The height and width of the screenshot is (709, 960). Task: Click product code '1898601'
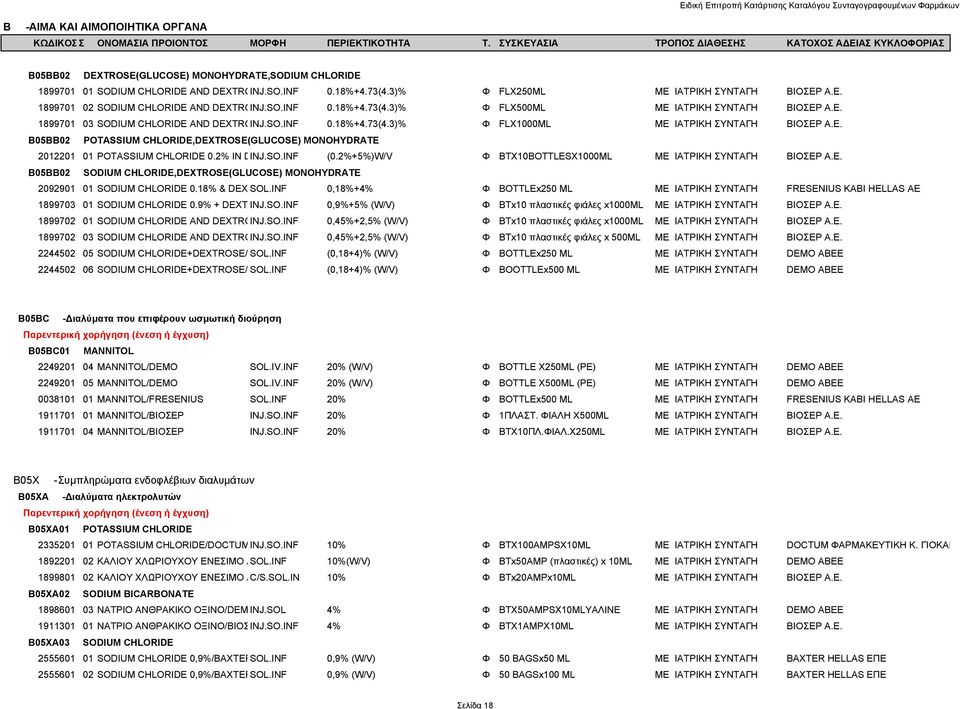click(56, 610)
